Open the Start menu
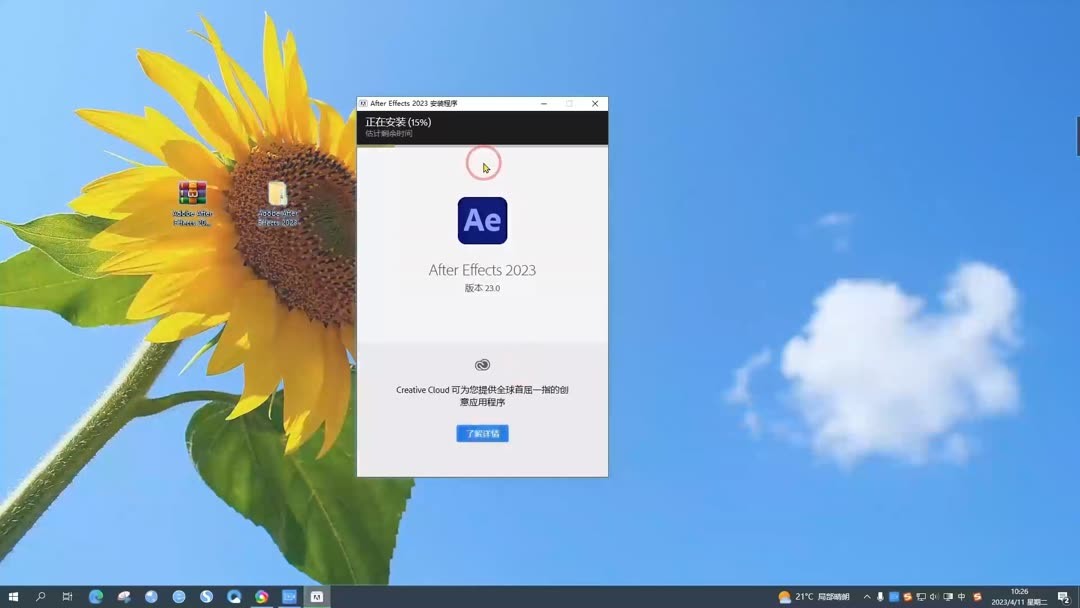Viewport: 1080px width, 608px height. click(x=13, y=597)
